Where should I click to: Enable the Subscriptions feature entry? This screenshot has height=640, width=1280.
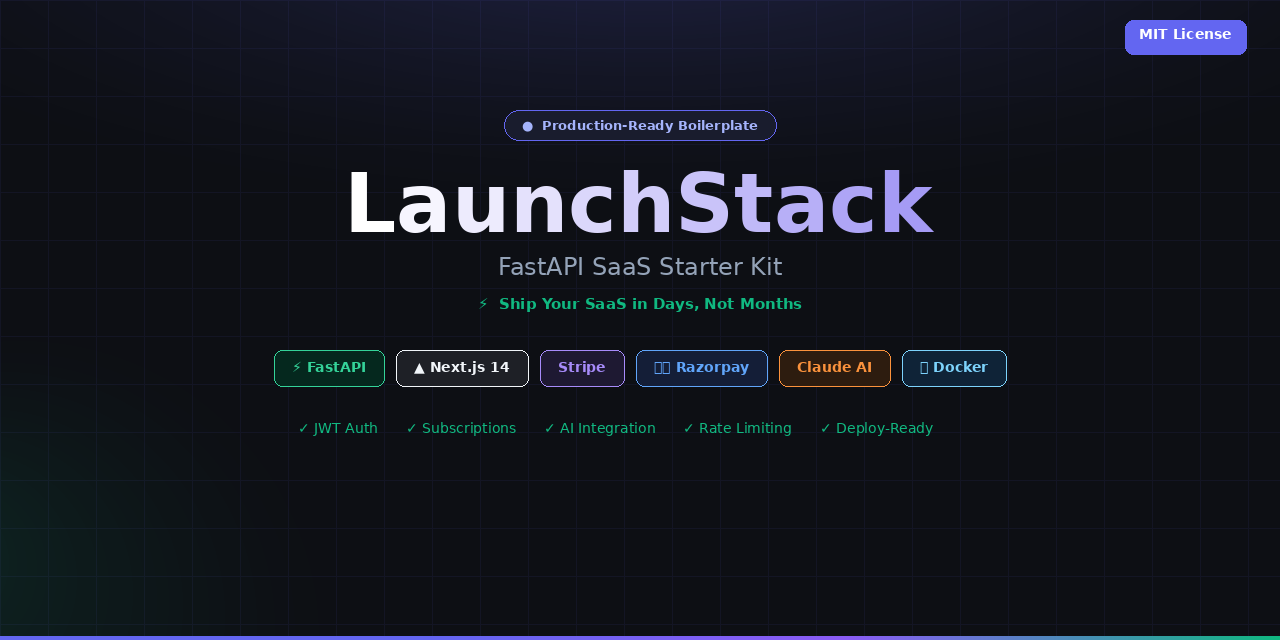[461, 428]
